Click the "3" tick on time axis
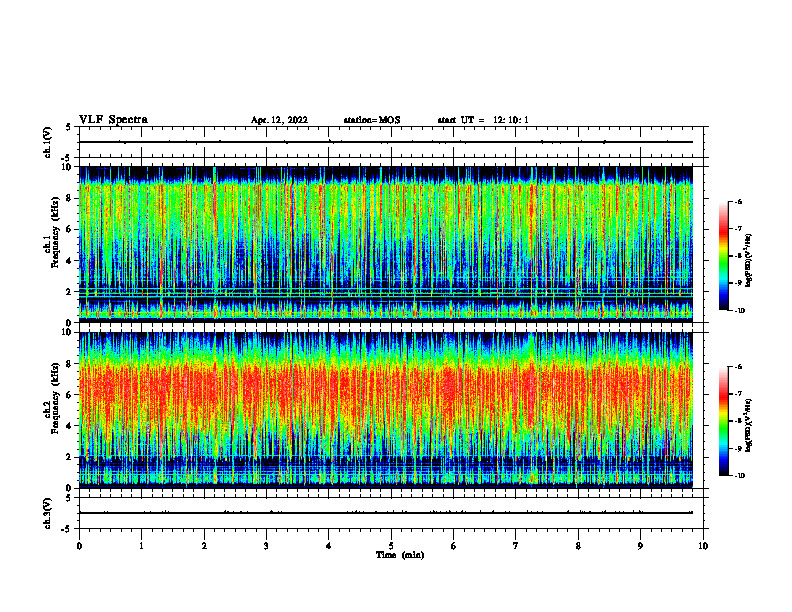The height and width of the screenshot is (612, 792). (266, 546)
